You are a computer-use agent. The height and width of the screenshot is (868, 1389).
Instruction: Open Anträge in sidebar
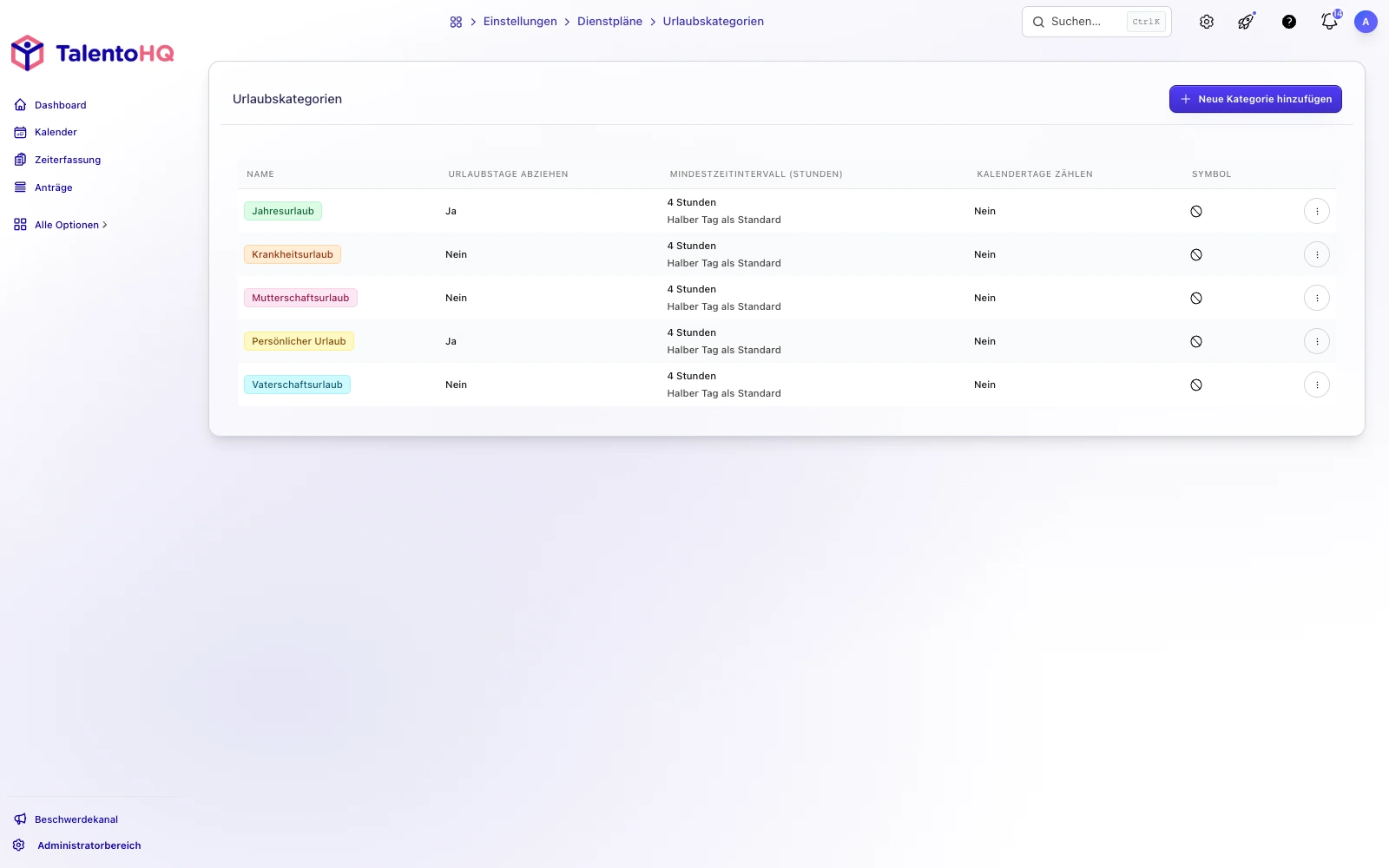[54, 187]
